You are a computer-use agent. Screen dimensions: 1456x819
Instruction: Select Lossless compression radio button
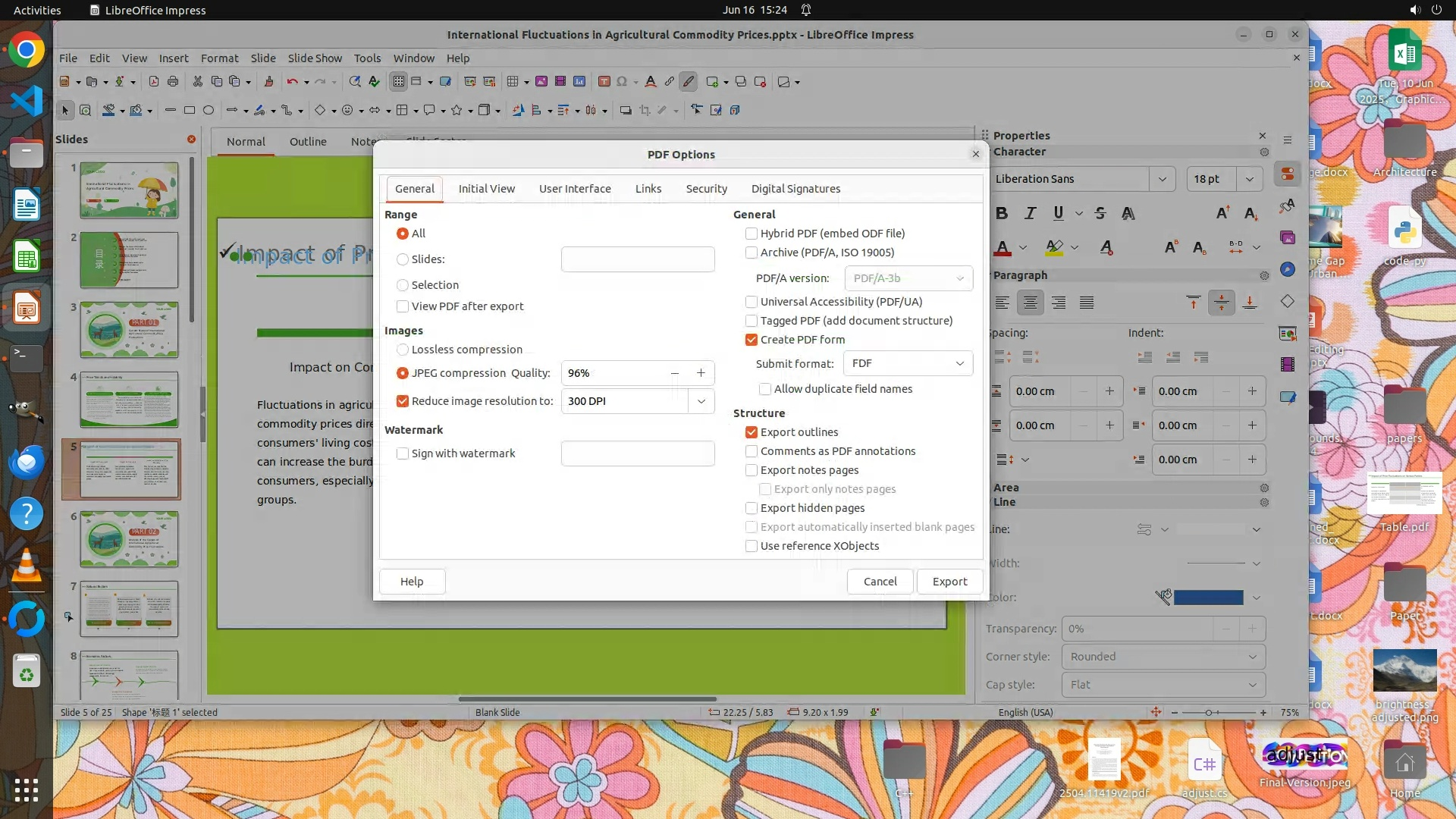tap(403, 350)
